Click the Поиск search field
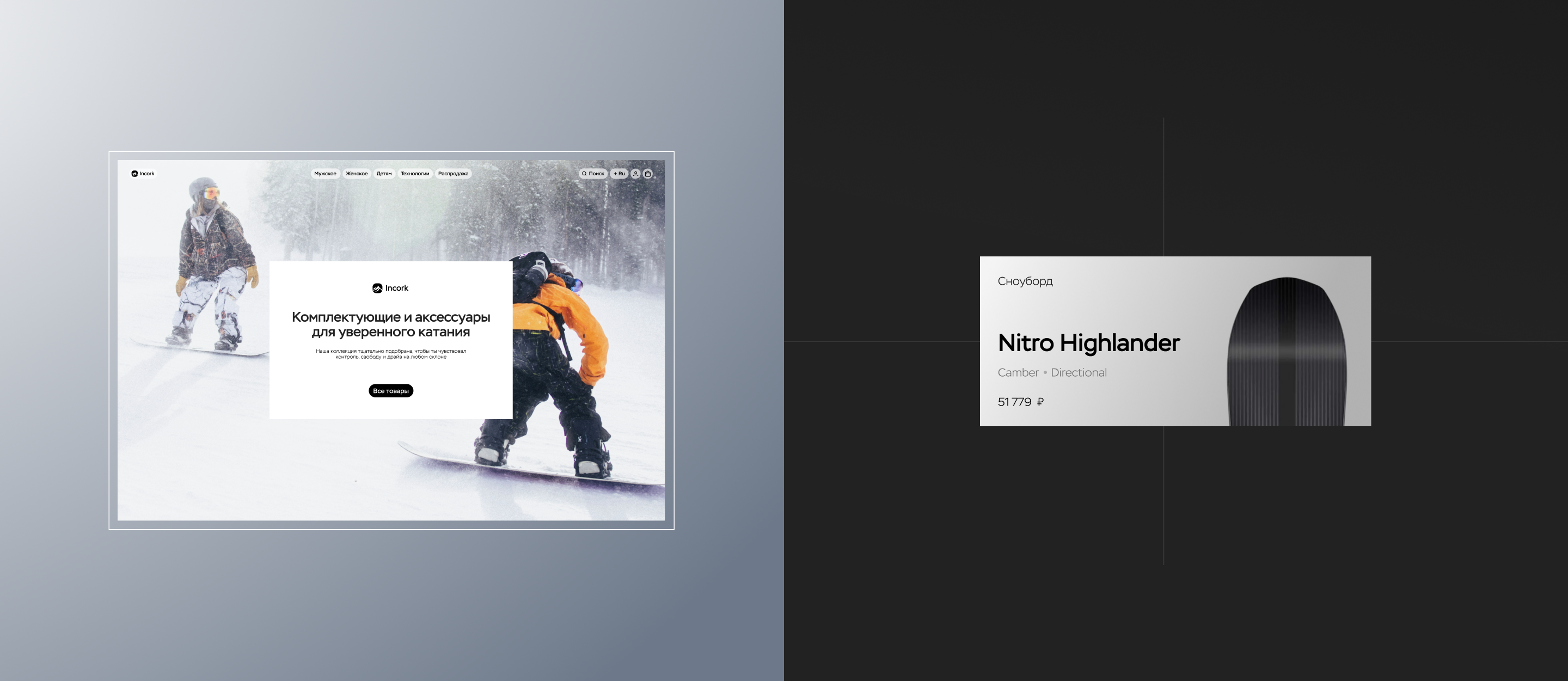This screenshot has height=681, width=1568. coord(593,174)
